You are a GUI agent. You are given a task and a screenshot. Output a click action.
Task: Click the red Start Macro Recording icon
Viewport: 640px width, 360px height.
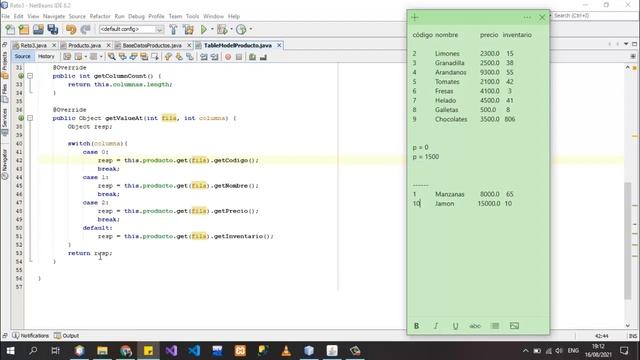click(228, 57)
